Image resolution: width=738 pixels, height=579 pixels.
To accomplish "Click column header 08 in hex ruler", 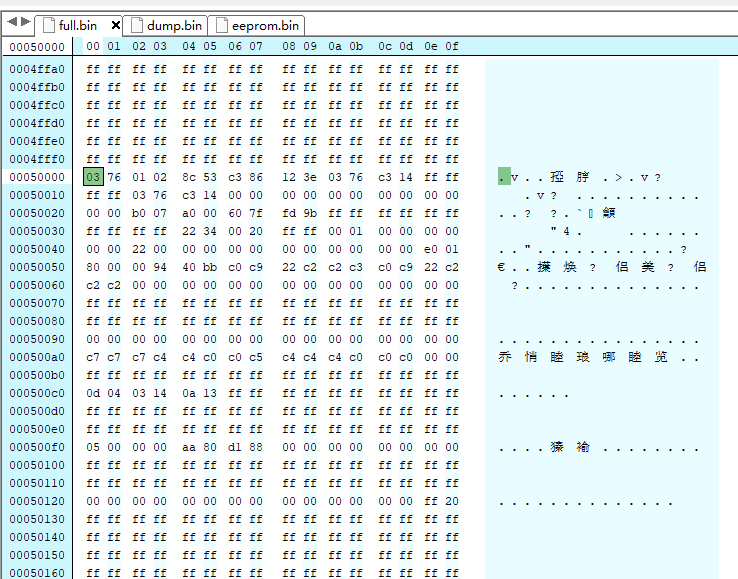I will [x=289, y=46].
